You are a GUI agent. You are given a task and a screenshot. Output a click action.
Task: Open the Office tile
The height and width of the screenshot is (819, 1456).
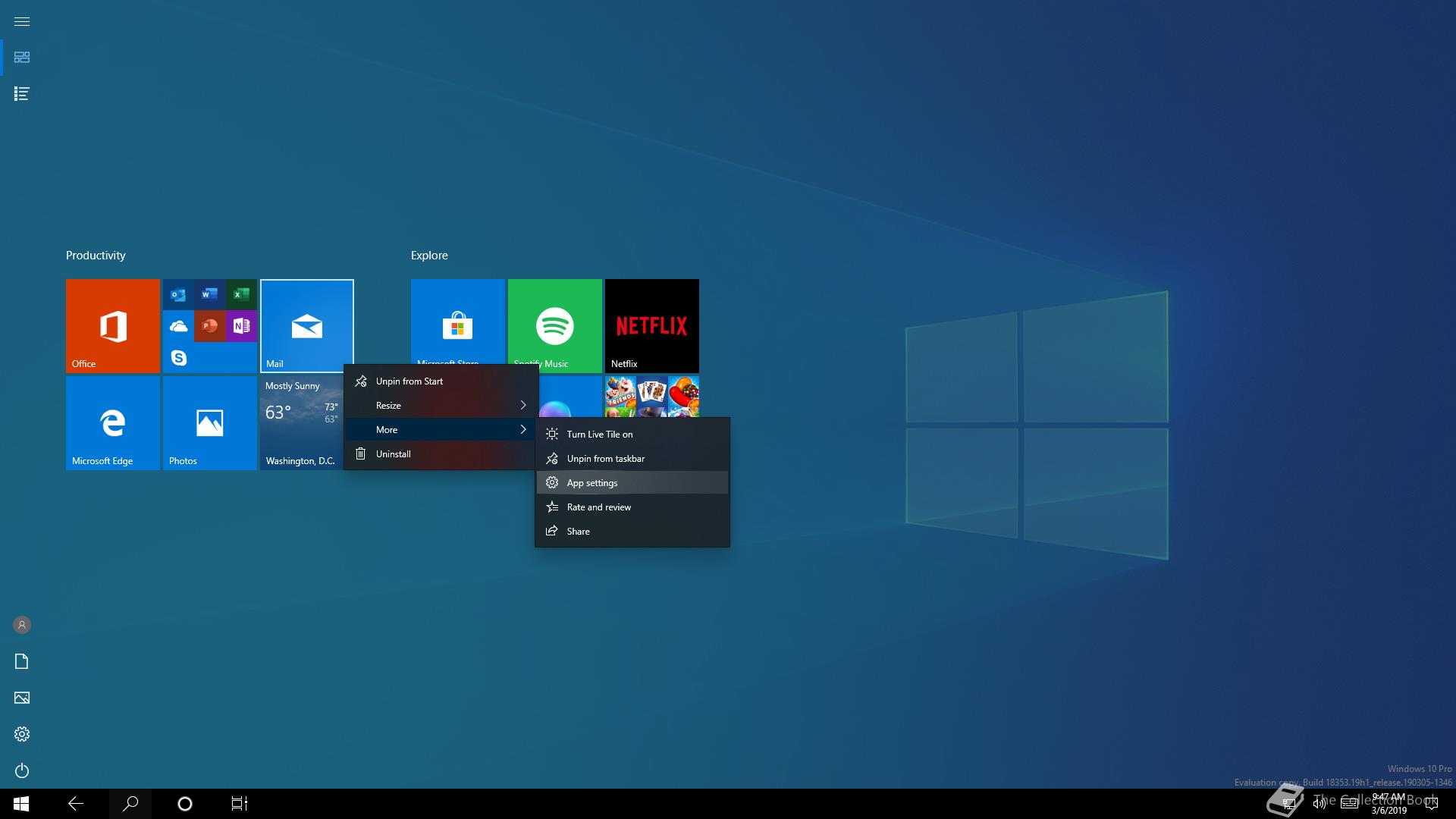point(113,326)
